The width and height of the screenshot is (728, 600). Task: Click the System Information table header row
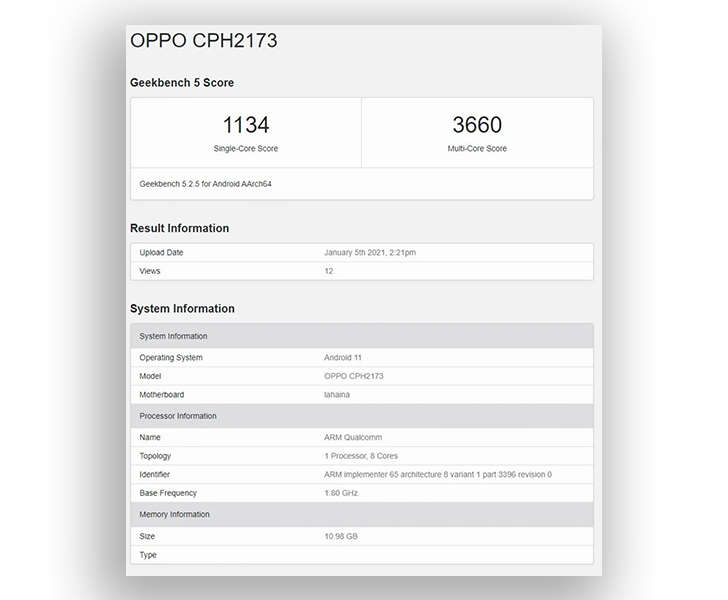[x=362, y=336]
